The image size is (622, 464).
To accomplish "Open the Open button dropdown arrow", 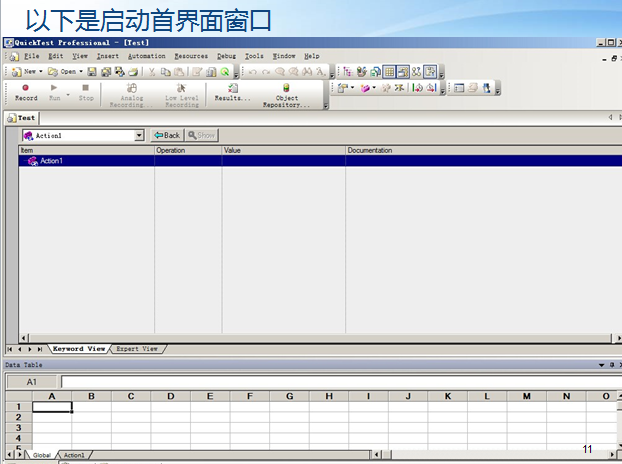I will click(x=81, y=72).
